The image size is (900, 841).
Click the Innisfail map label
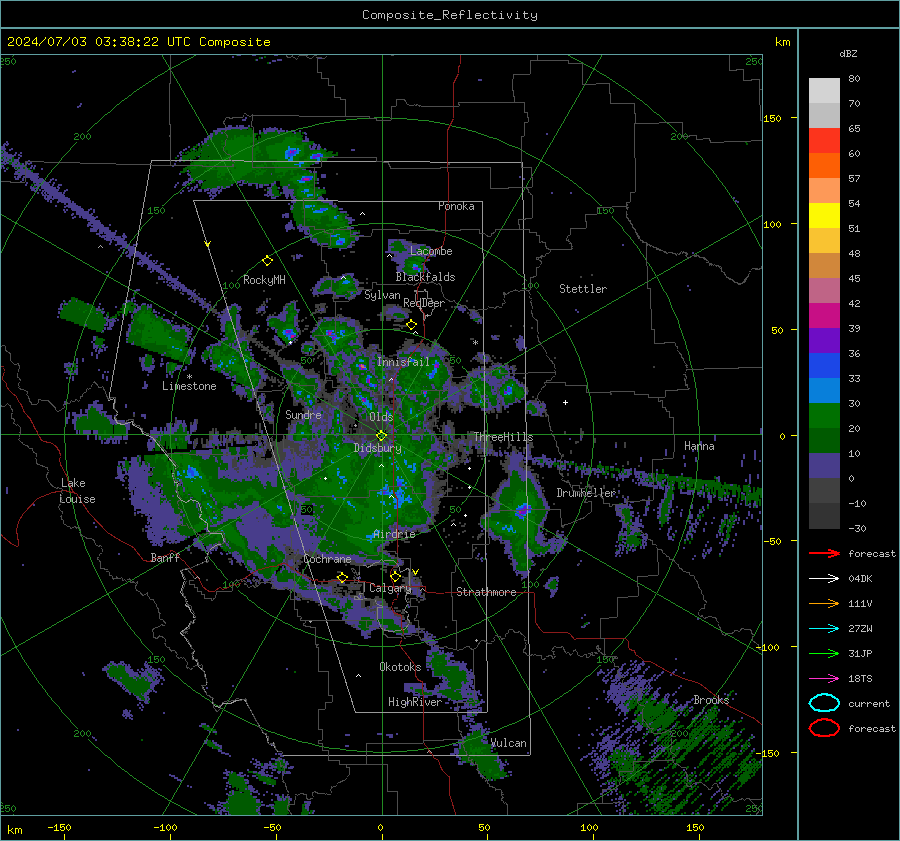click(403, 362)
